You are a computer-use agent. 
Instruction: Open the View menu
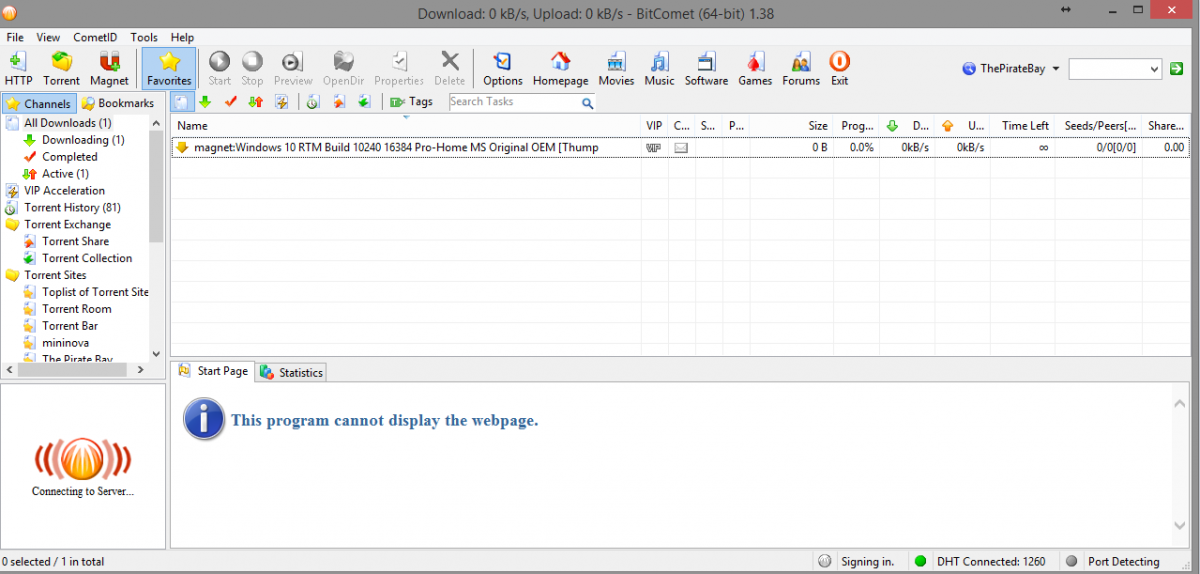click(48, 37)
